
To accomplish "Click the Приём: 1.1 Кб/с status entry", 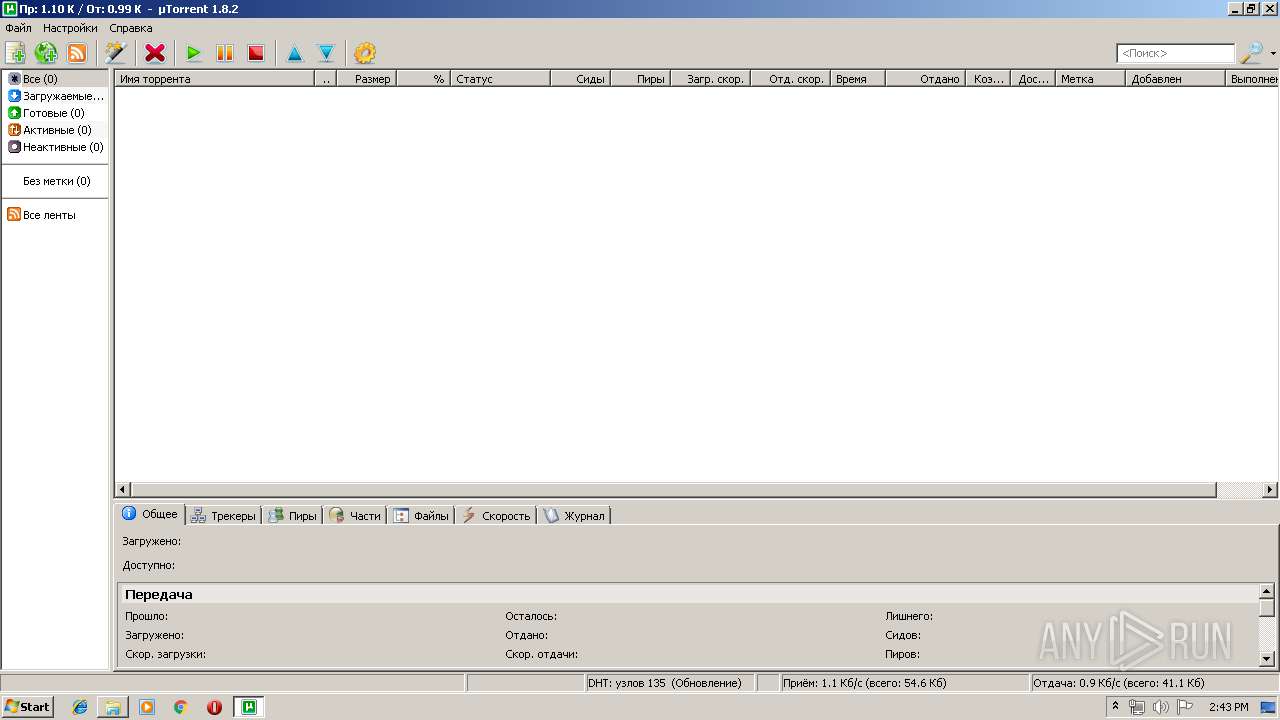I will tap(904, 683).
